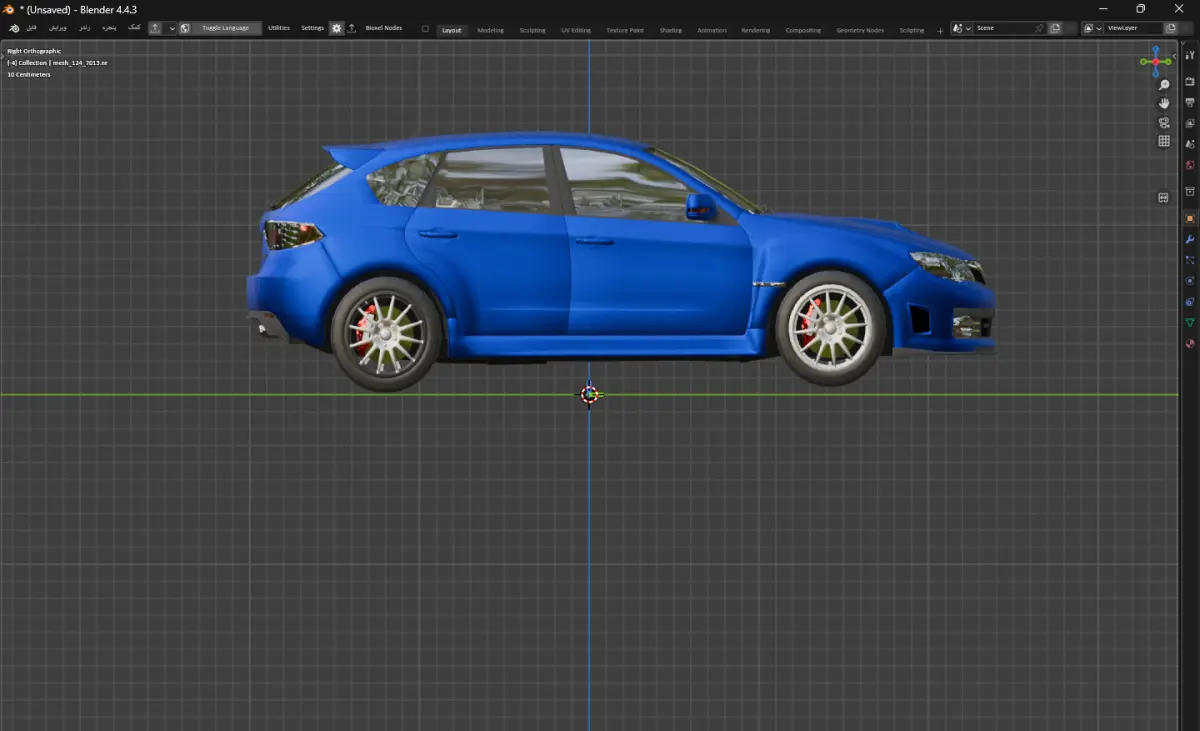1200x731 pixels.
Task: Open the Particles properties tab
Action: click(1190, 260)
